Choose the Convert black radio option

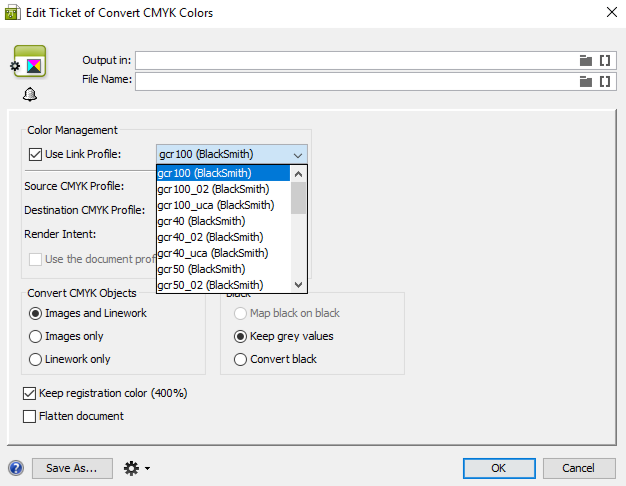click(240, 359)
